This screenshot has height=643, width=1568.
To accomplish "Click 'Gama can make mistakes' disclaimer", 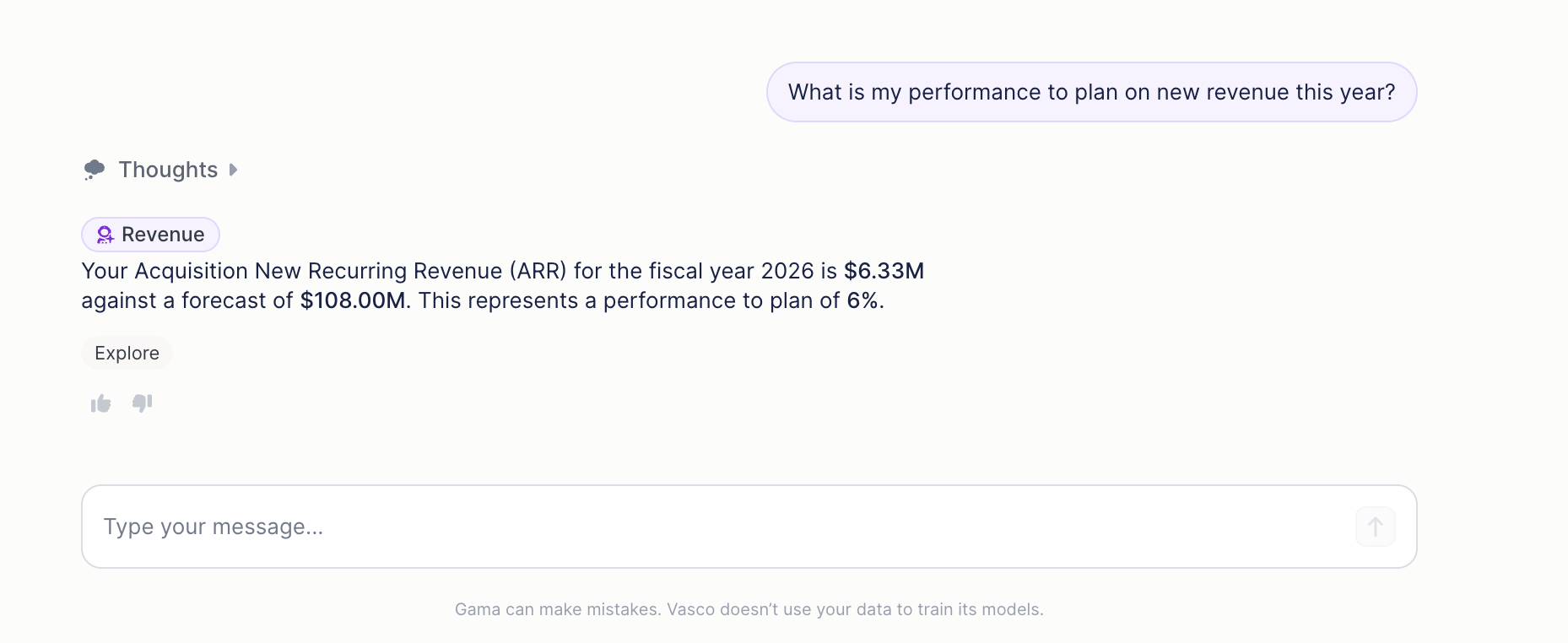I will coord(556,609).
